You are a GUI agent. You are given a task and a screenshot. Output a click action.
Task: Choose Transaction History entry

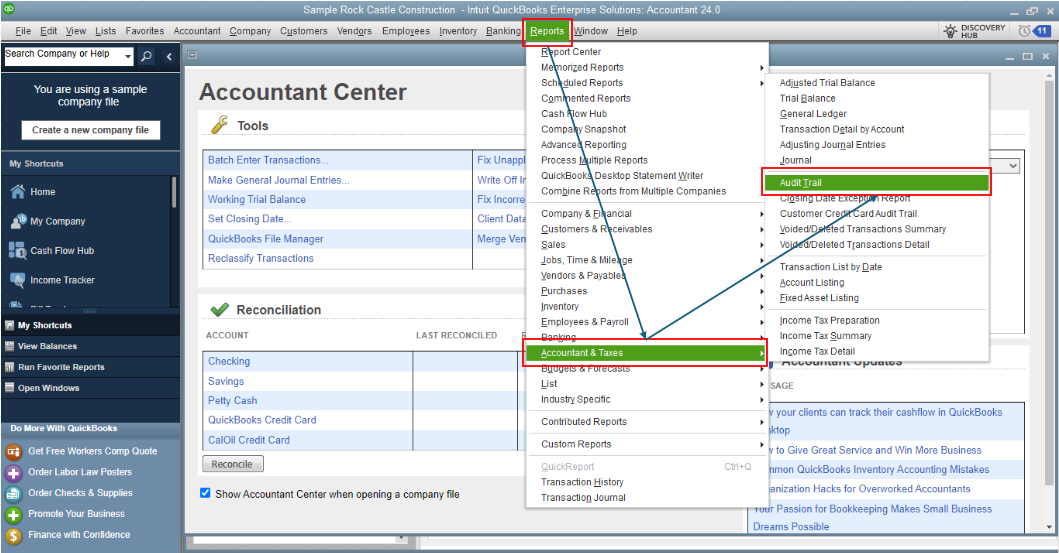pos(582,482)
